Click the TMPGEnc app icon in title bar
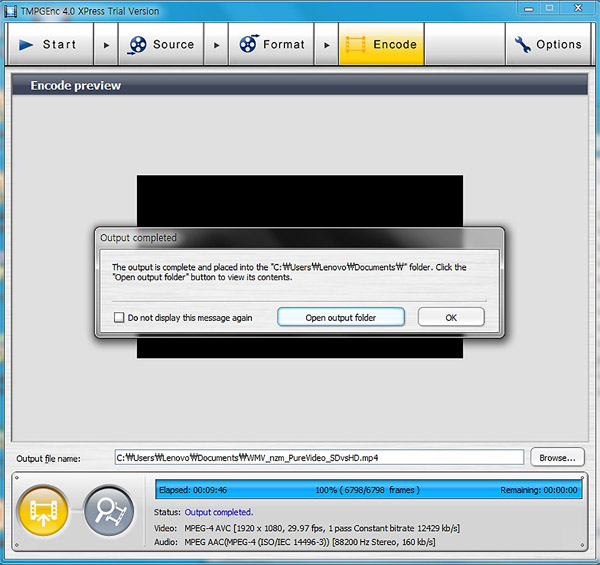 pyautogui.click(x=10, y=11)
